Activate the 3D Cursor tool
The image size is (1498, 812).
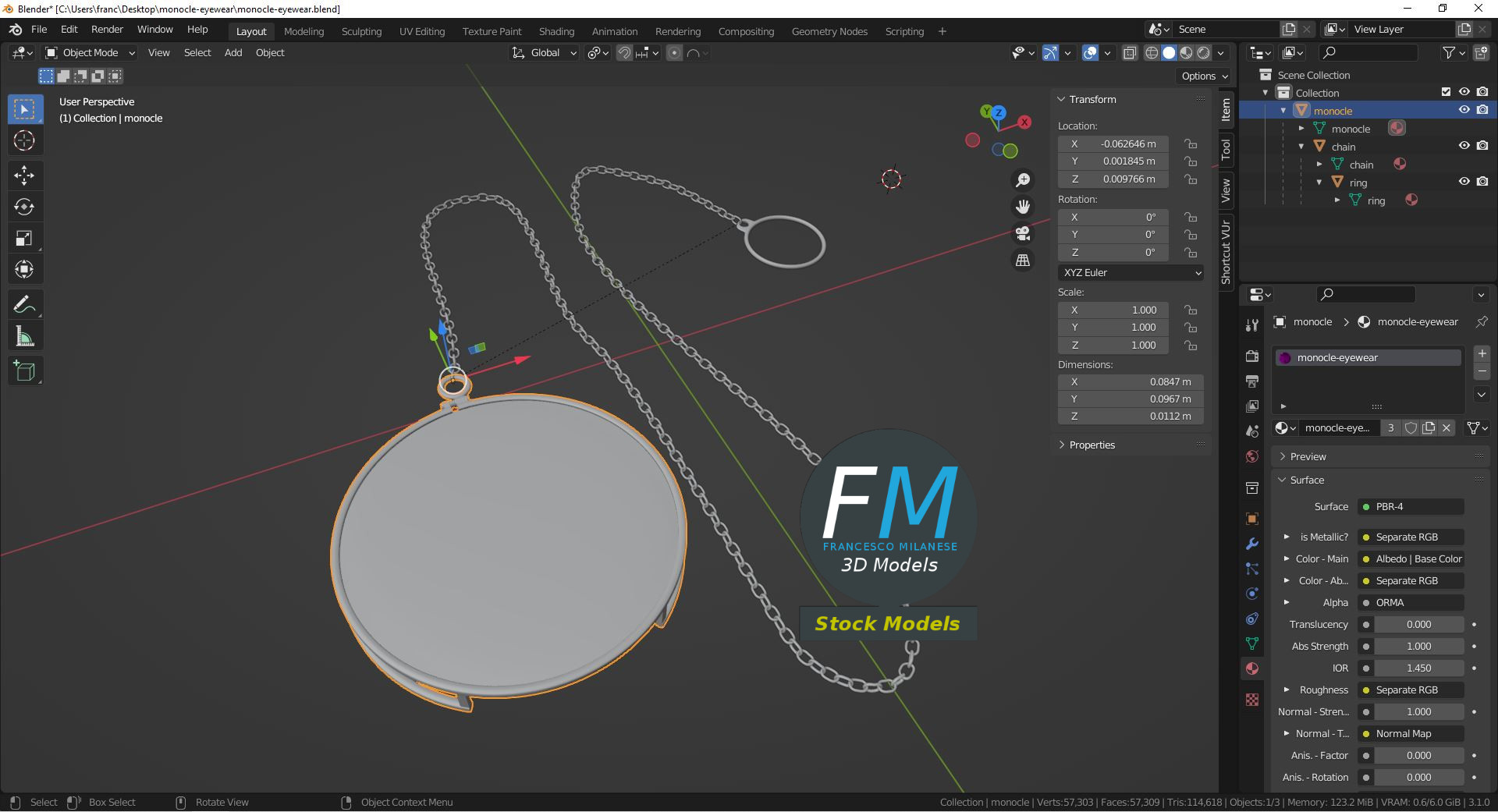click(24, 140)
